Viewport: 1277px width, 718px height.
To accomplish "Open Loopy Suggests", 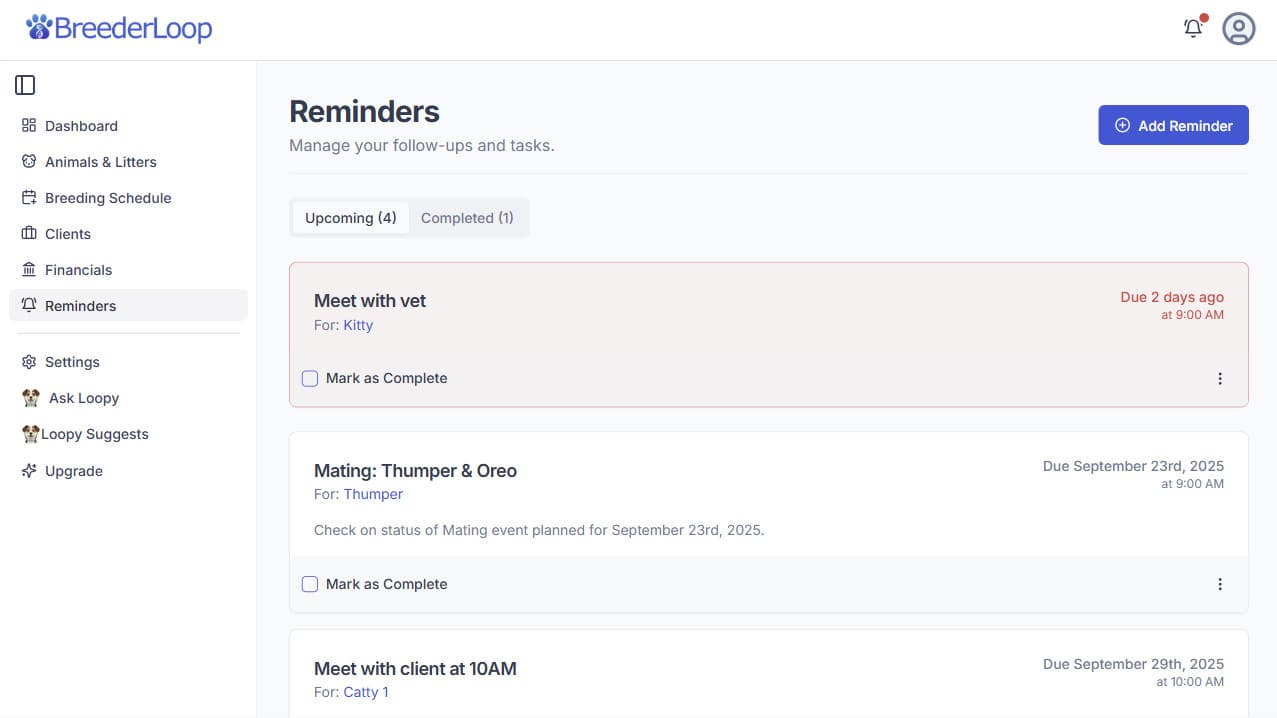I will point(95,433).
